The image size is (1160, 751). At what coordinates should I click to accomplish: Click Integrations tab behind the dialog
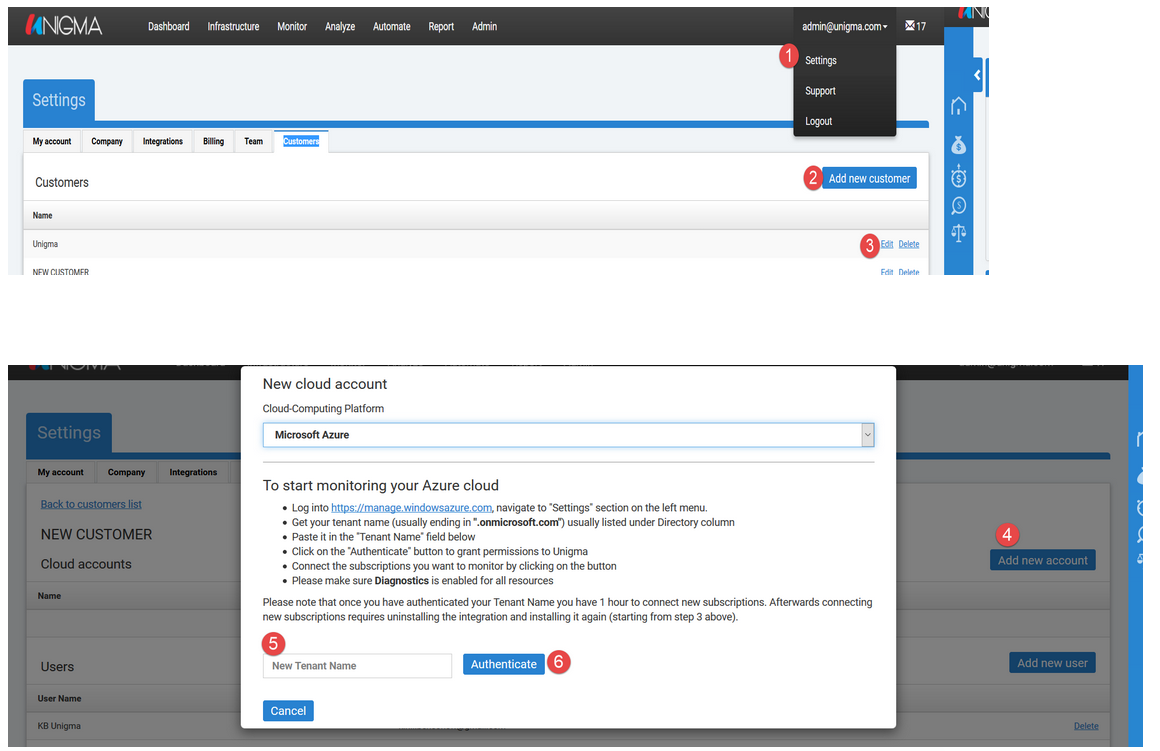(x=193, y=472)
